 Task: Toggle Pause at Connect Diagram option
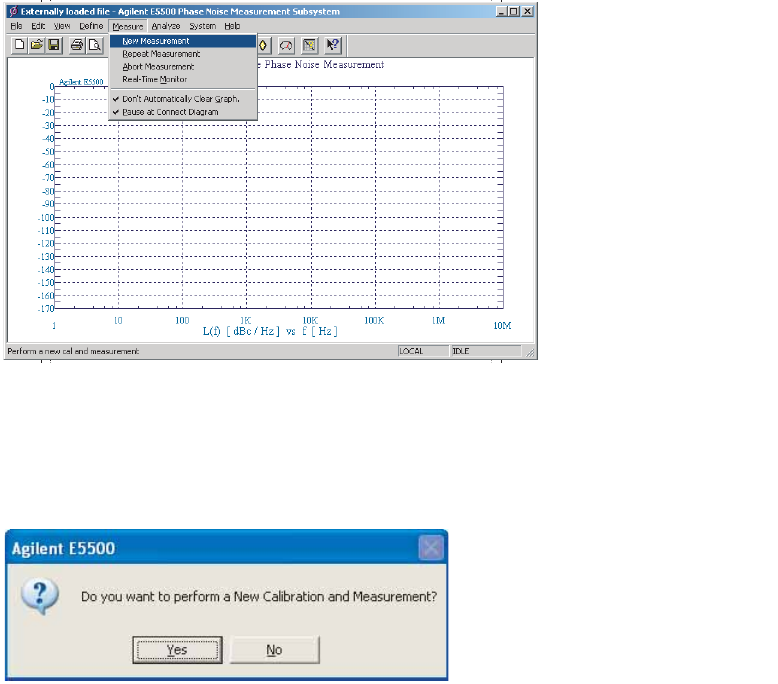(x=183, y=112)
